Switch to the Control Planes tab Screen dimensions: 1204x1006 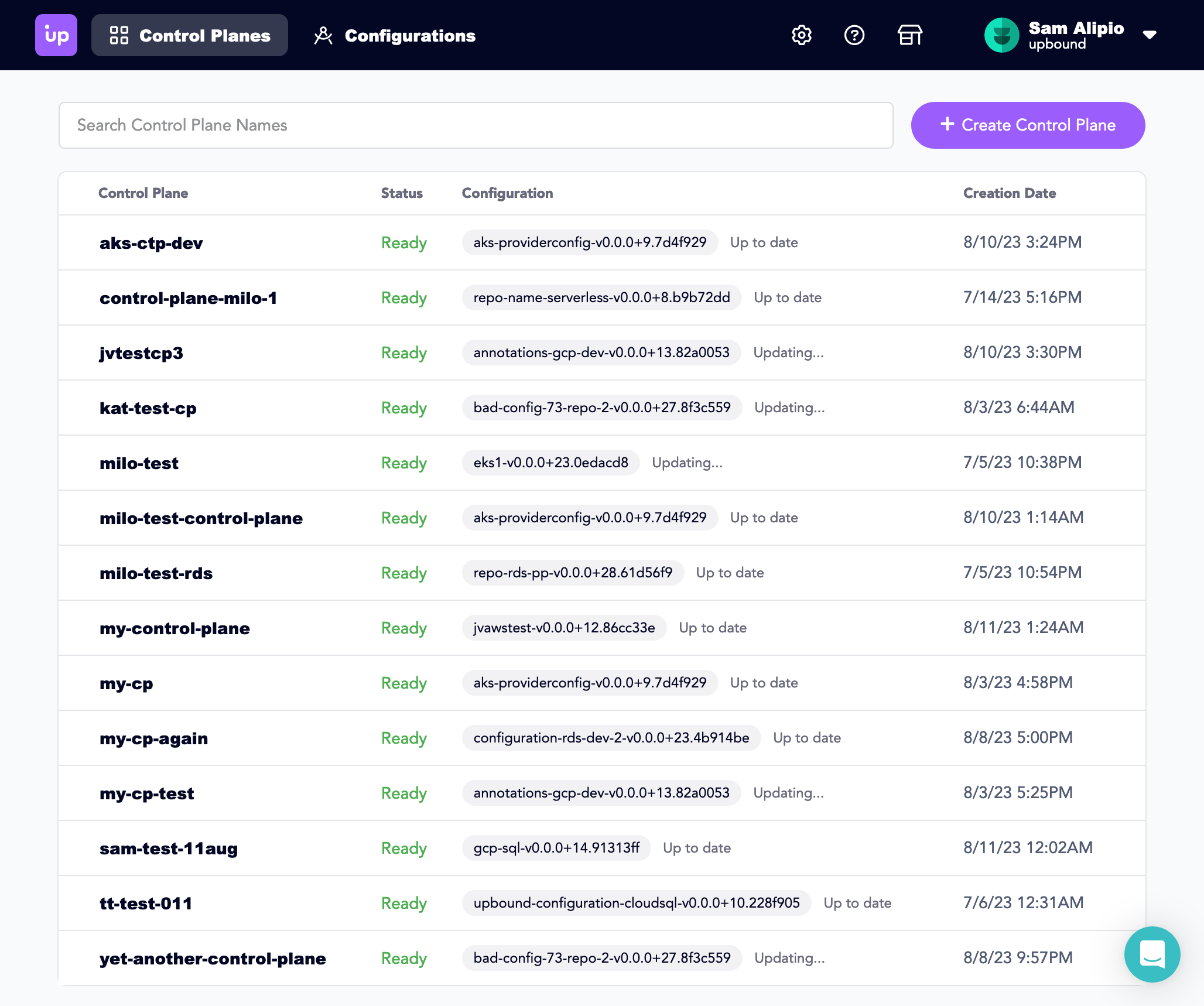click(x=204, y=36)
